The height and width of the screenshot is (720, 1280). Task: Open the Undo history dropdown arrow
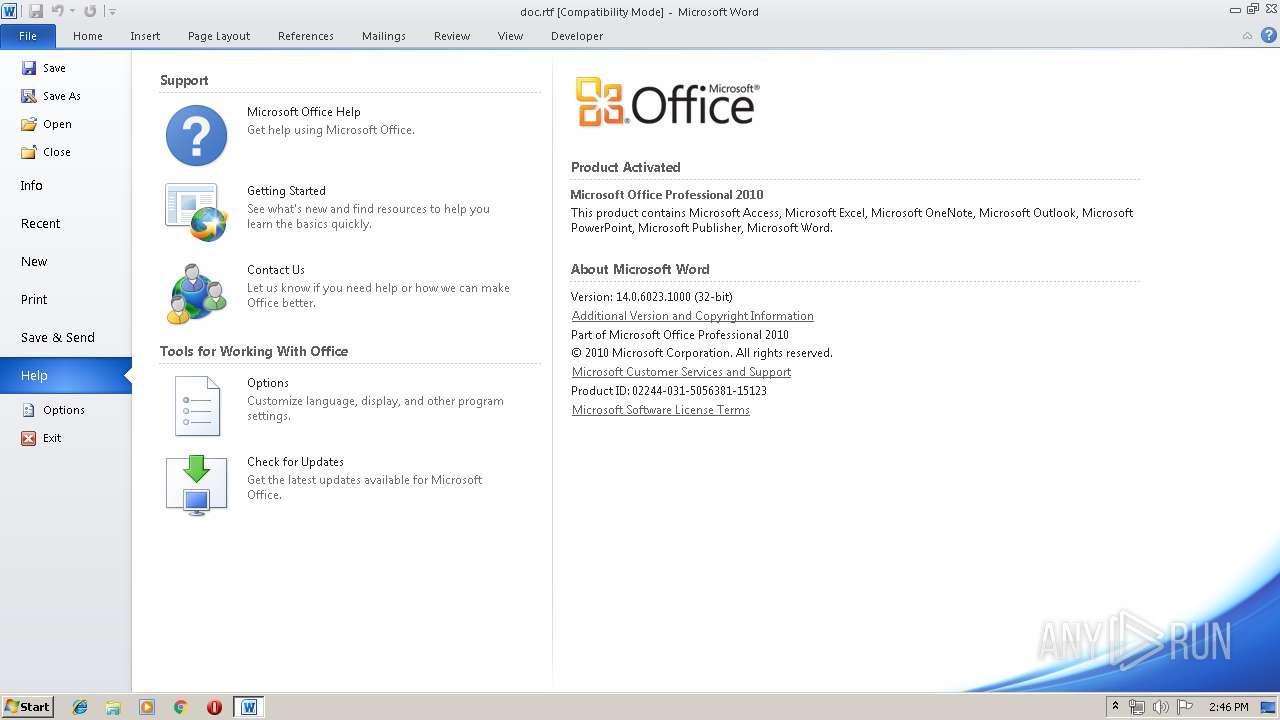click(x=72, y=12)
